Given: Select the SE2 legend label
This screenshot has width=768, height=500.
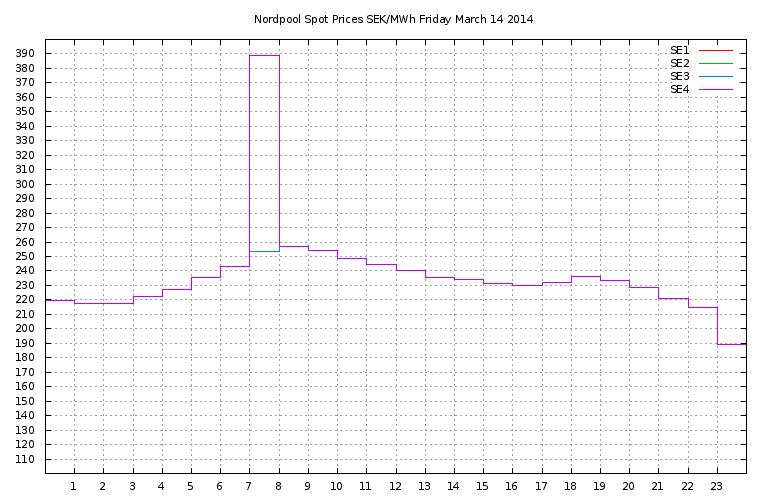Looking at the screenshot, I should [679, 63].
